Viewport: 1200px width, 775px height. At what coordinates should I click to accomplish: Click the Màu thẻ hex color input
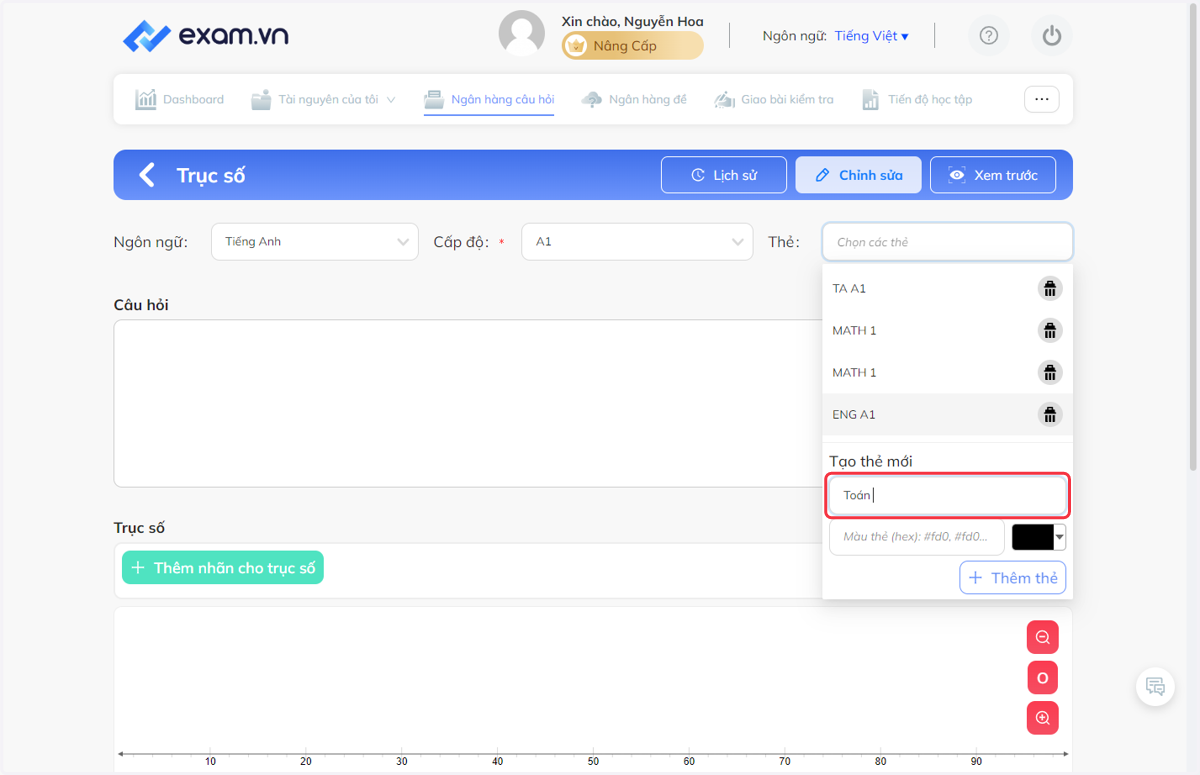coord(917,537)
